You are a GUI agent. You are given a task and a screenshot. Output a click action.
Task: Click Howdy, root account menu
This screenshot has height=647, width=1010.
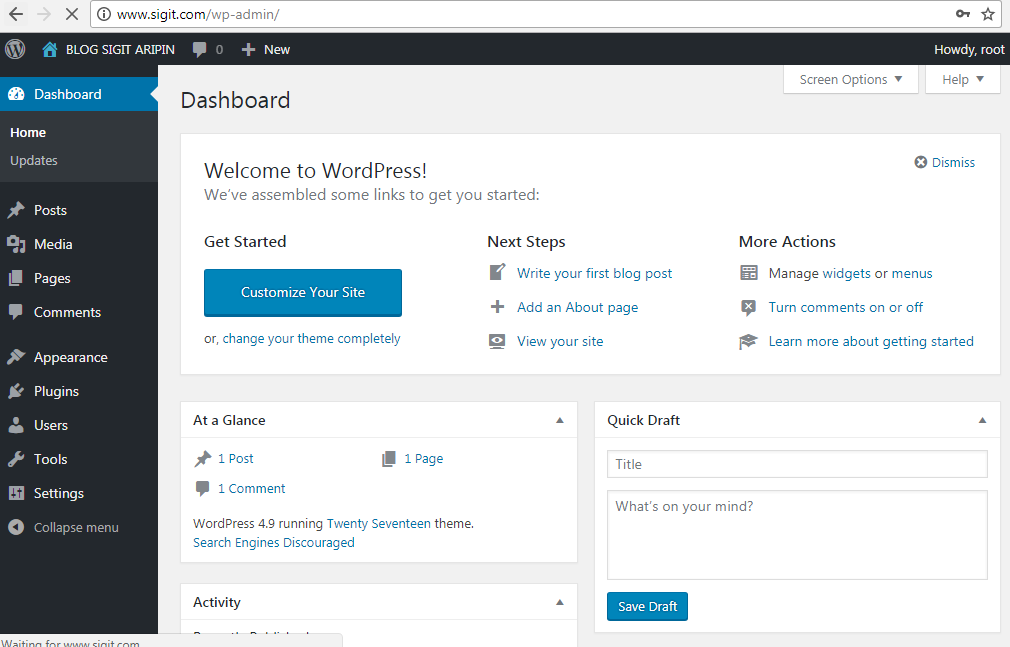969,50
